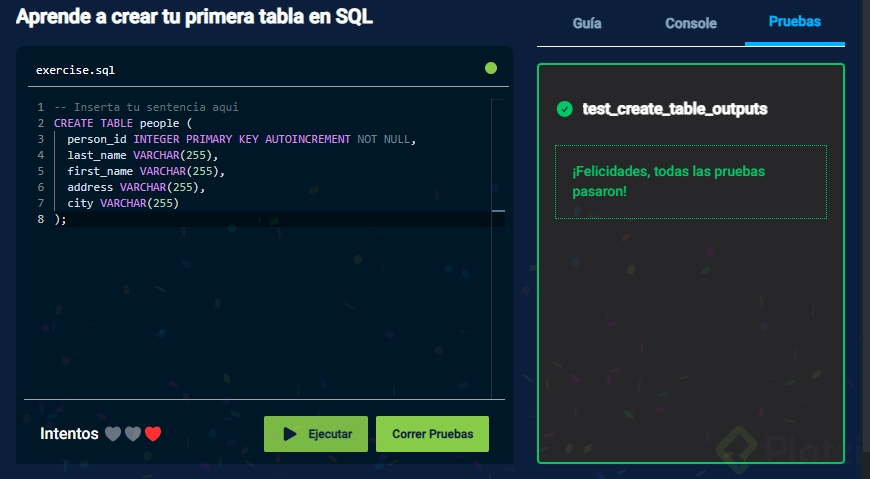Click line 8 with the closing parenthesis
Viewport: 870px width, 479px height.
(60, 219)
